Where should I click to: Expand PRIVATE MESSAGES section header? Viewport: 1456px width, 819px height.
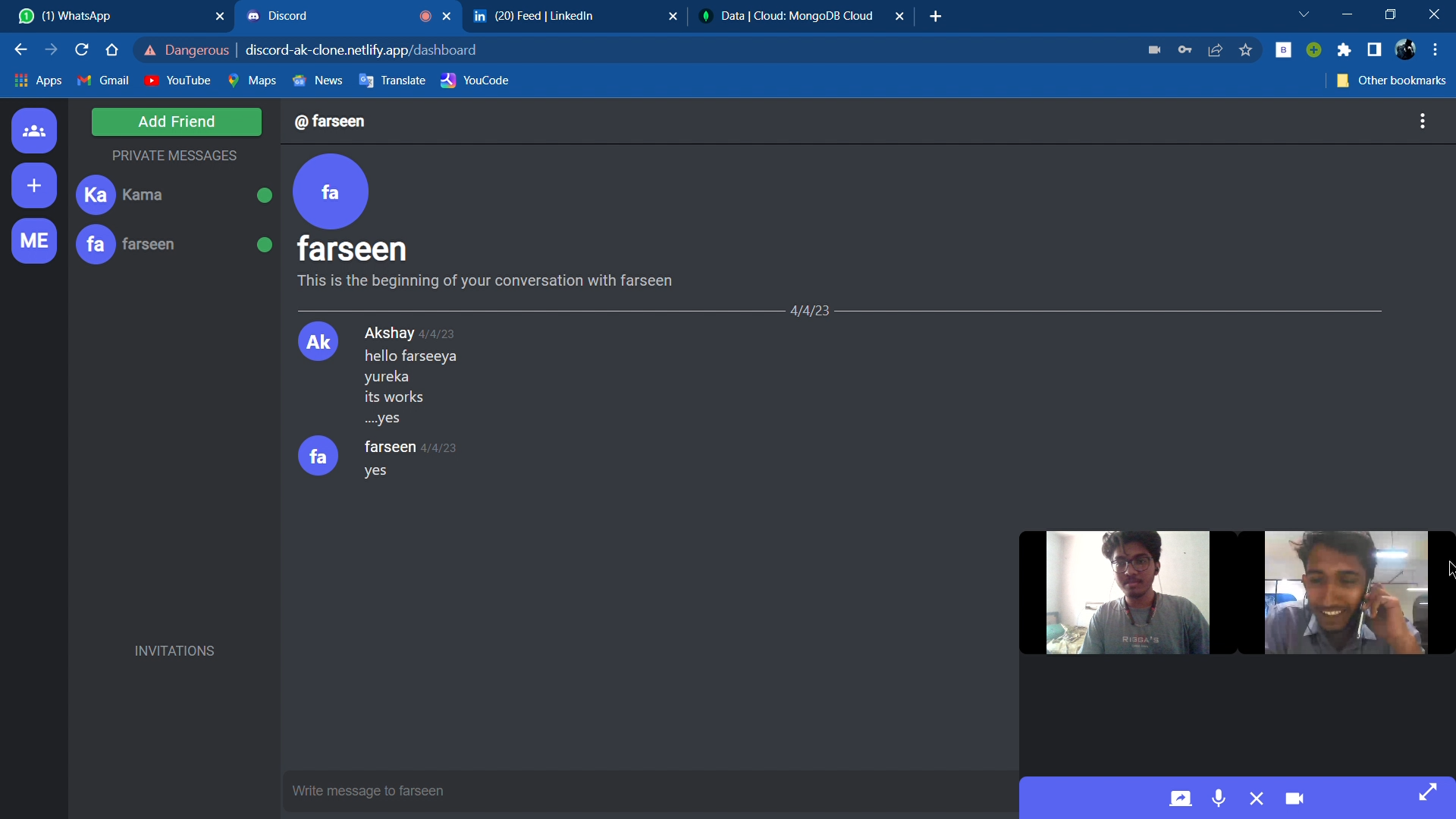click(x=174, y=155)
